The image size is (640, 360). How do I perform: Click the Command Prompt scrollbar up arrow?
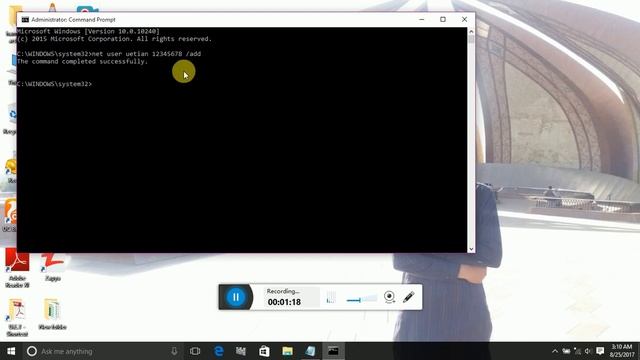pos(471,31)
